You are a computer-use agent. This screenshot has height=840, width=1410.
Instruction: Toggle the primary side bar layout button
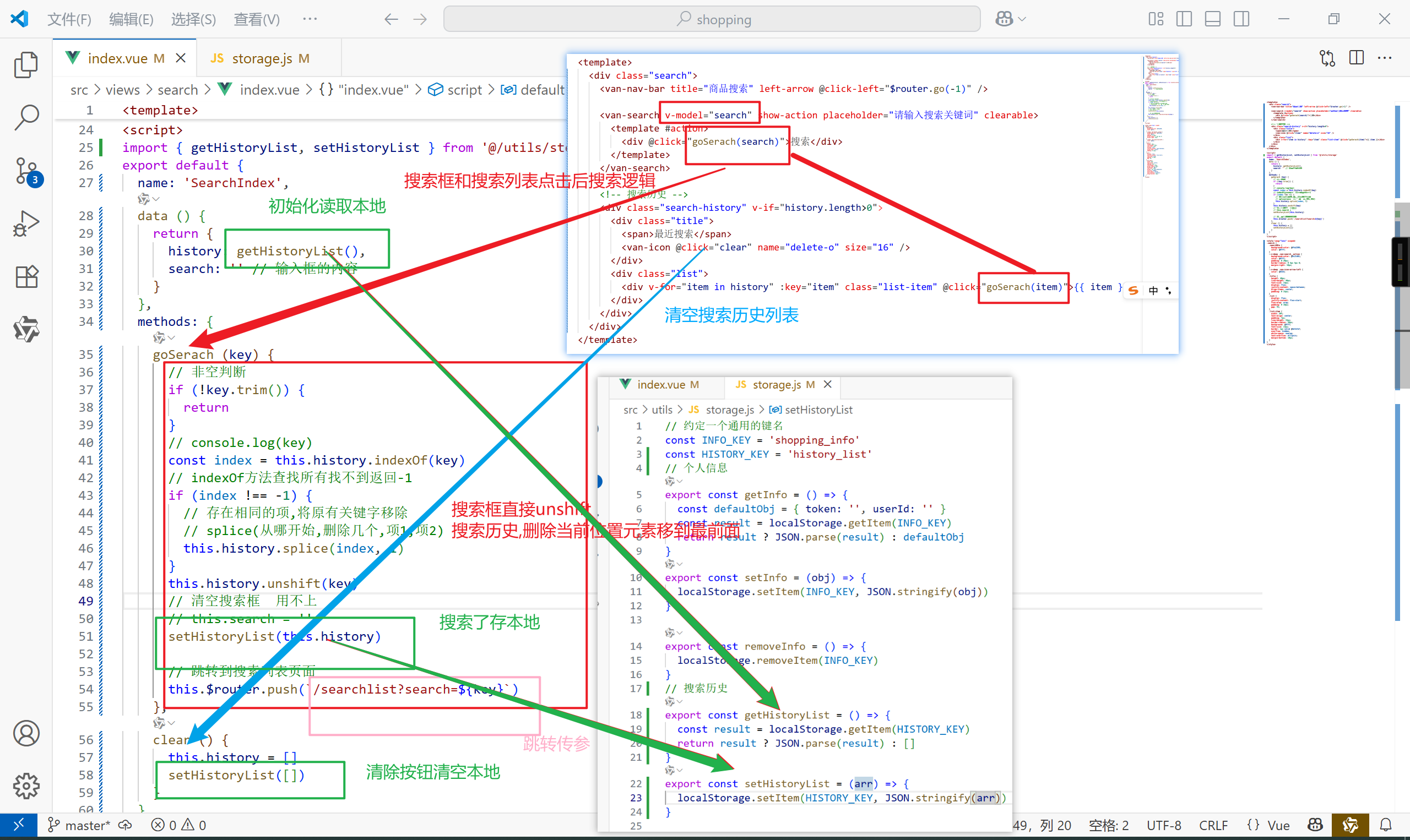point(1184,19)
